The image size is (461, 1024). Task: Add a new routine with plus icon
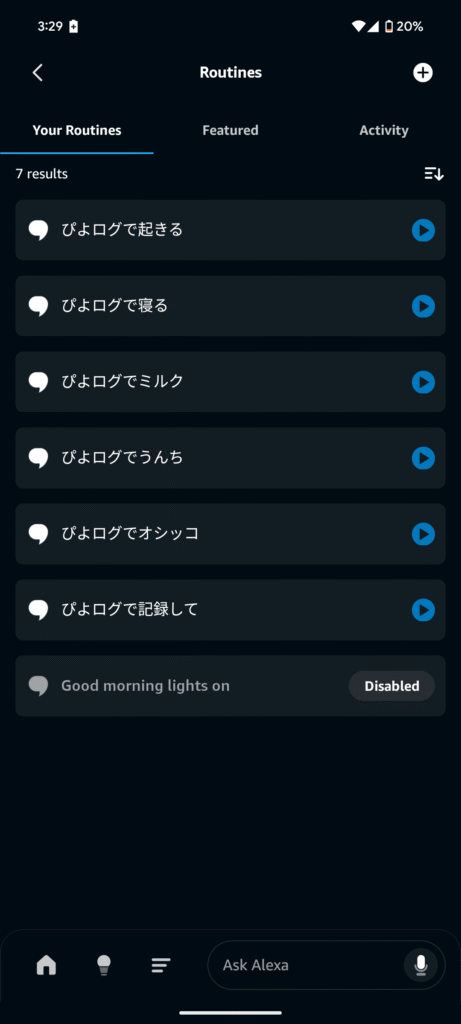click(x=423, y=72)
